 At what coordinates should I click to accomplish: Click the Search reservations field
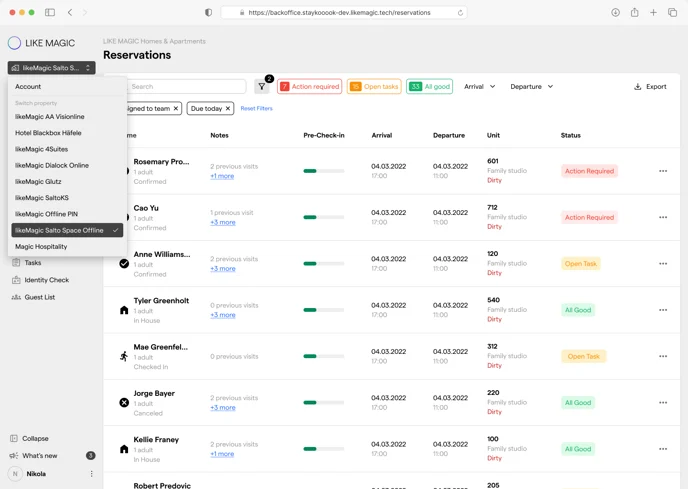pyautogui.click(x=186, y=86)
